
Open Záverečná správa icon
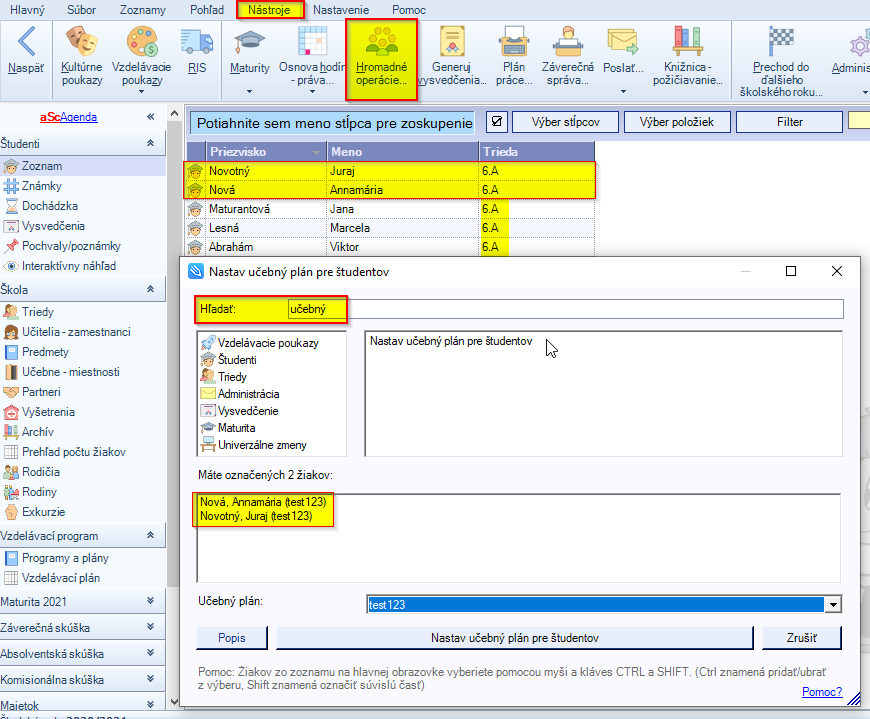(568, 42)
